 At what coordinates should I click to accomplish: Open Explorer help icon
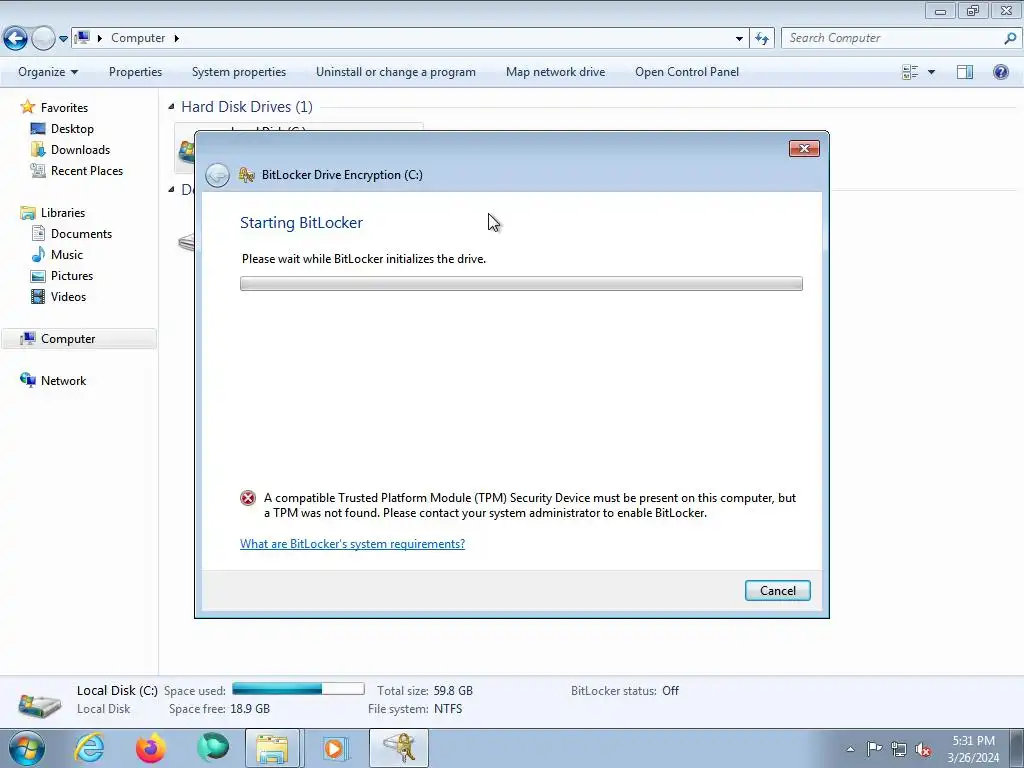1000,72
